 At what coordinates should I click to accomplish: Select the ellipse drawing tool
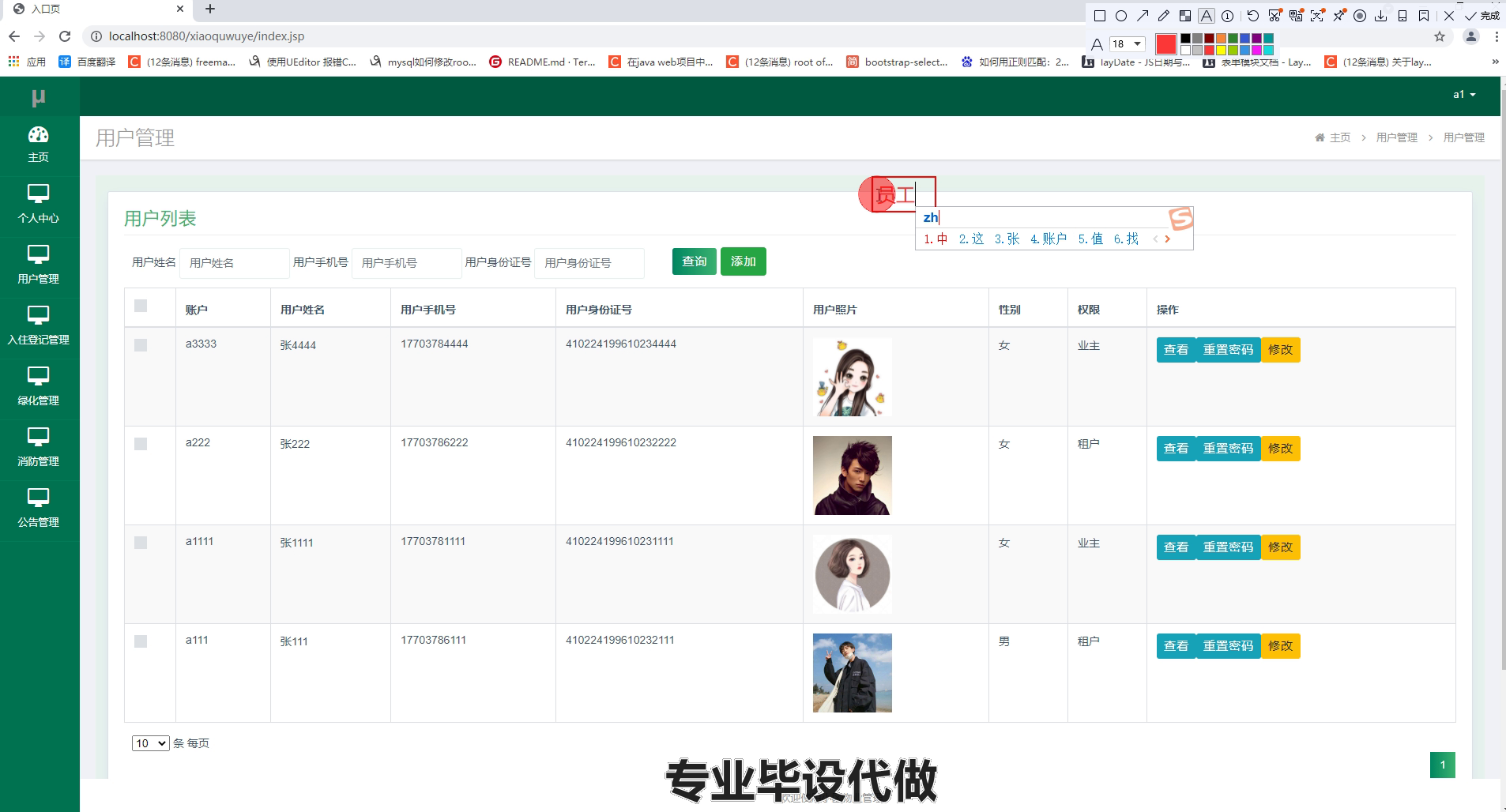[1121, 16]
